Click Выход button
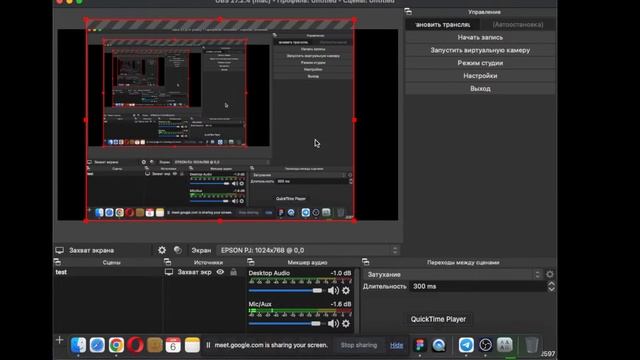 click(x=480, y=89)
